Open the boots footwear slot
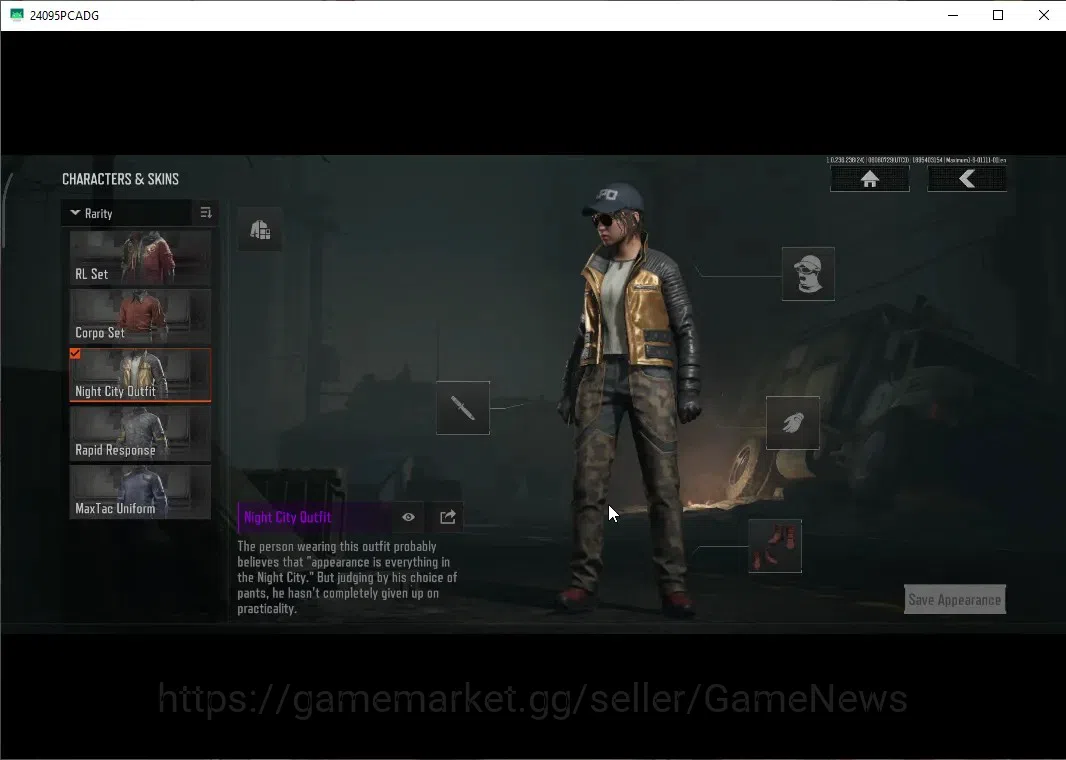This screenshot has width=1066, height=760. click(775, 546)
